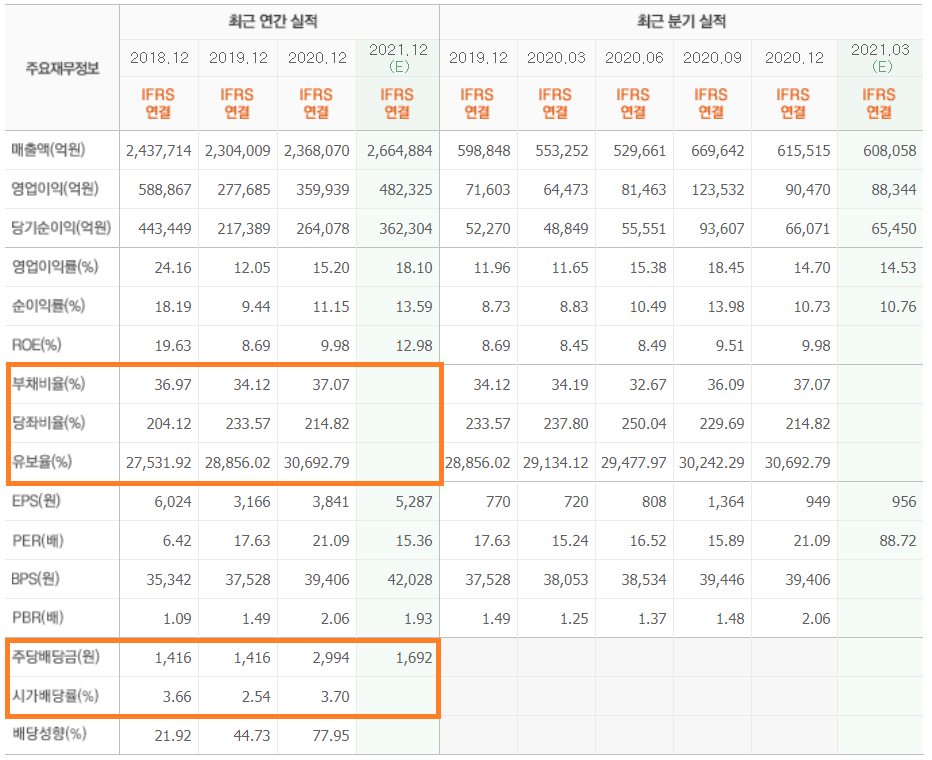Viewport: 932px width, 760px height.
Task: Click the PER value '6.42'
Action: pos(177,541)
